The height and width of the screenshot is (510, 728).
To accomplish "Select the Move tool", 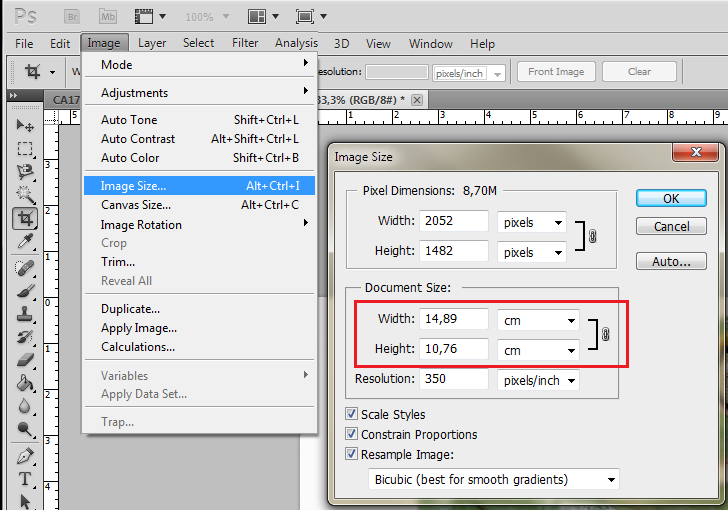I will point(25,126).
